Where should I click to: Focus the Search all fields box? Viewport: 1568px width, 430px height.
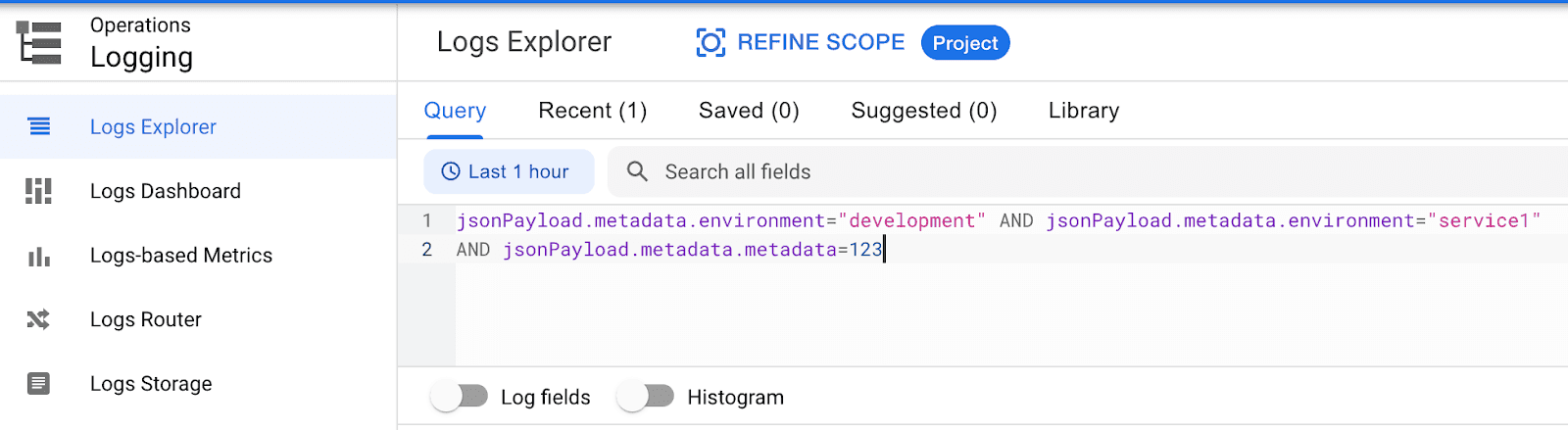coord(1088,171)
